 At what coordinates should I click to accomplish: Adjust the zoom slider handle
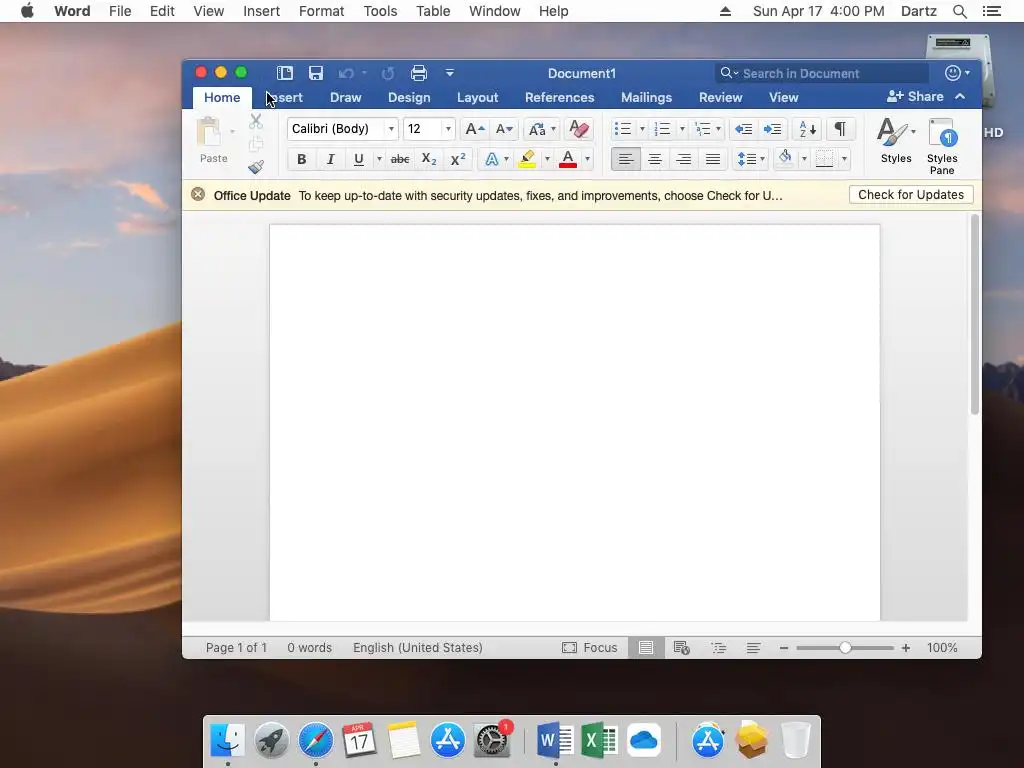[x=845, y=647]
